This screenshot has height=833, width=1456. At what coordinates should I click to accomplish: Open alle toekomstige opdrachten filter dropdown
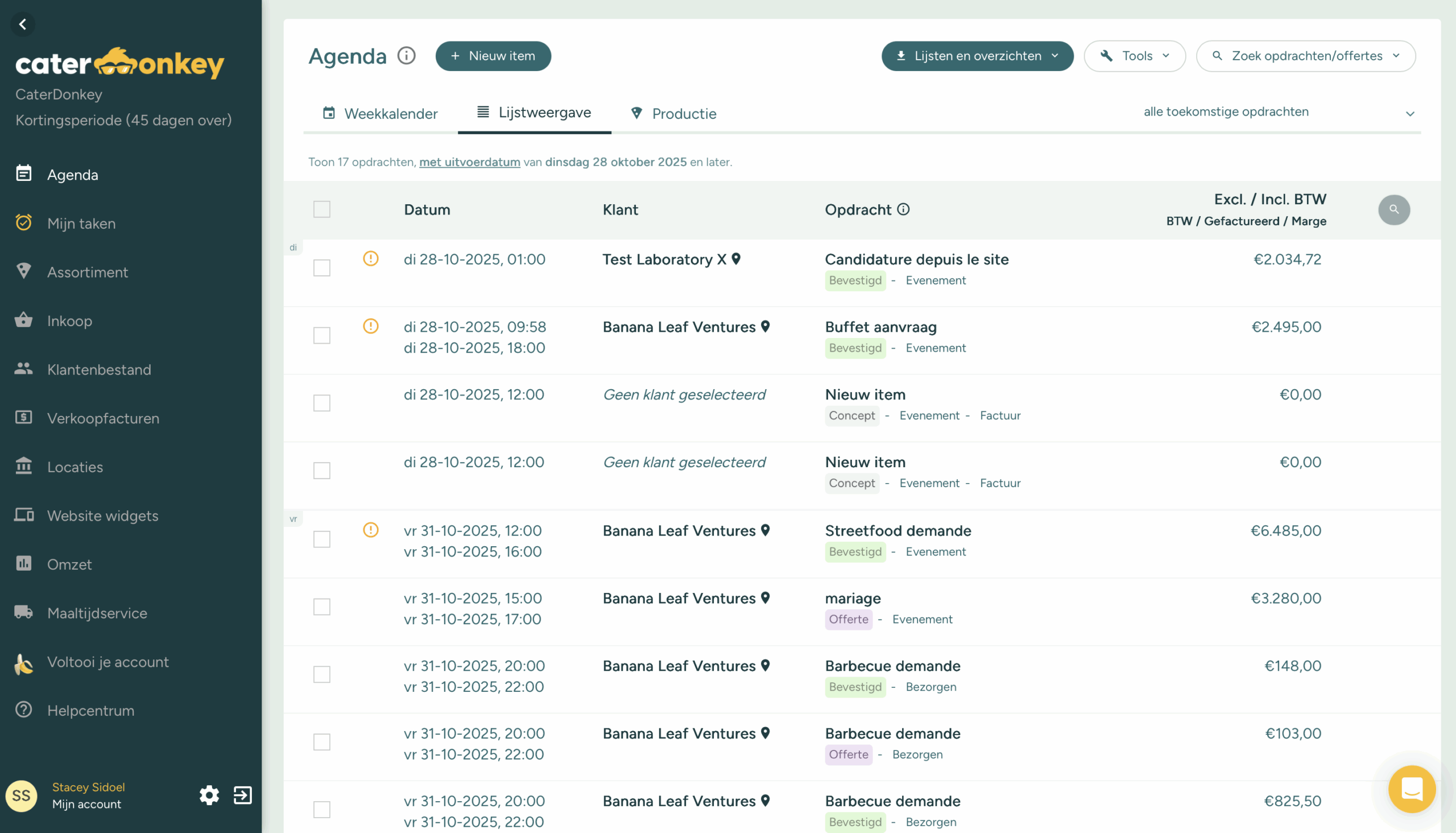click(1278, 112)
